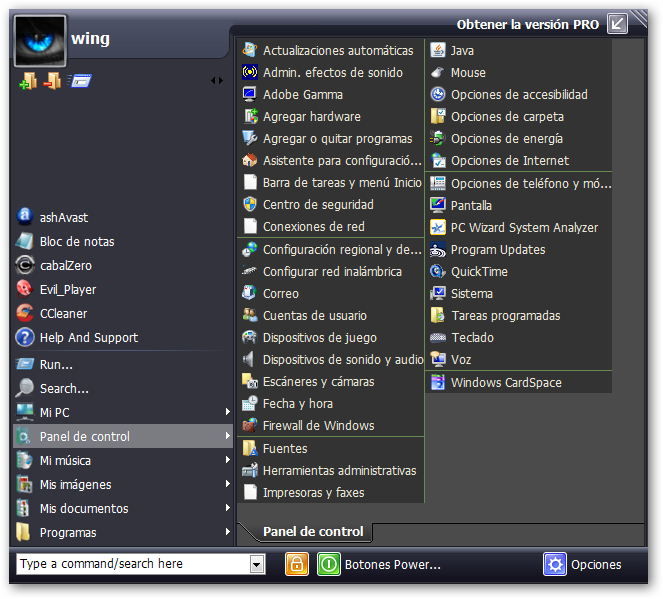Select the Panel de control tab
The width and height of the screenshot is (663, 599).
[x=313, y=532]
